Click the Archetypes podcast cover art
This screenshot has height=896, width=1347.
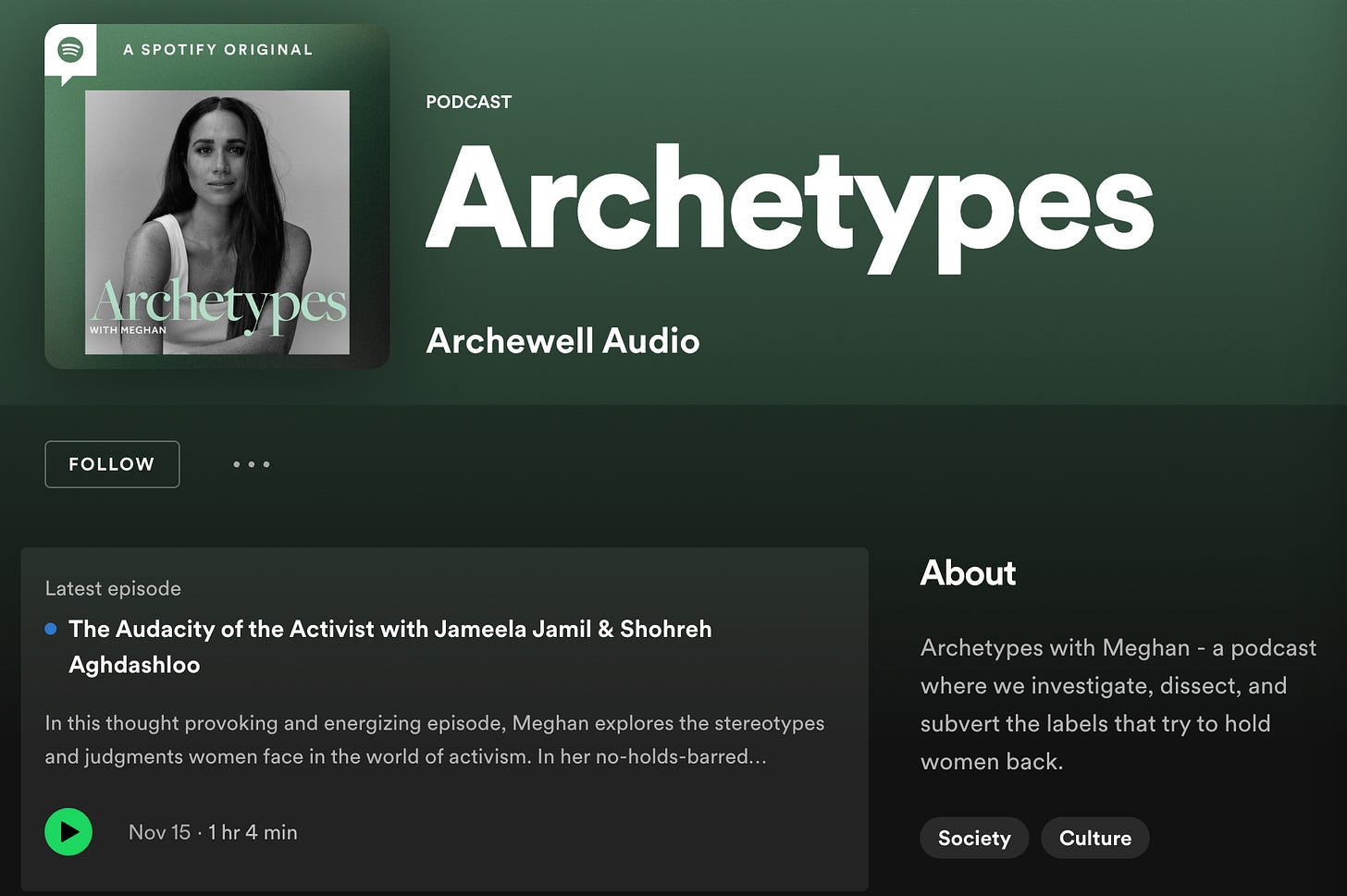pyautogui.click(x=216, y=196)
